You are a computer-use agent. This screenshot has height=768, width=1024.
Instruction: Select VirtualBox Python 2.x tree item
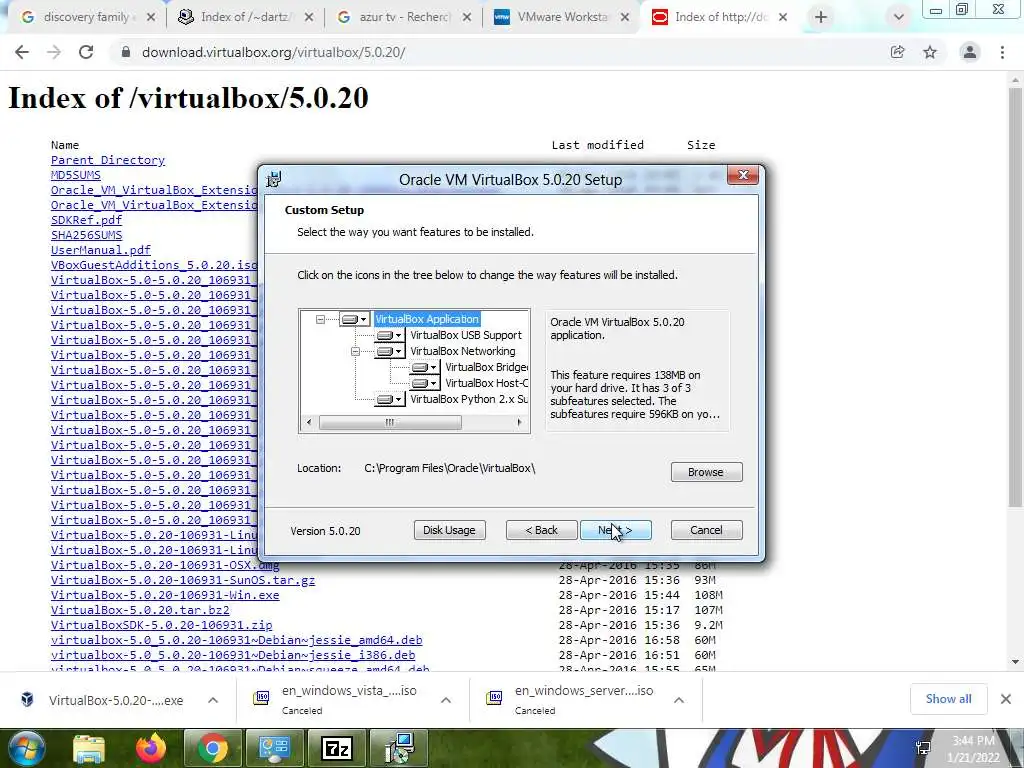click(x=469, y=399)
